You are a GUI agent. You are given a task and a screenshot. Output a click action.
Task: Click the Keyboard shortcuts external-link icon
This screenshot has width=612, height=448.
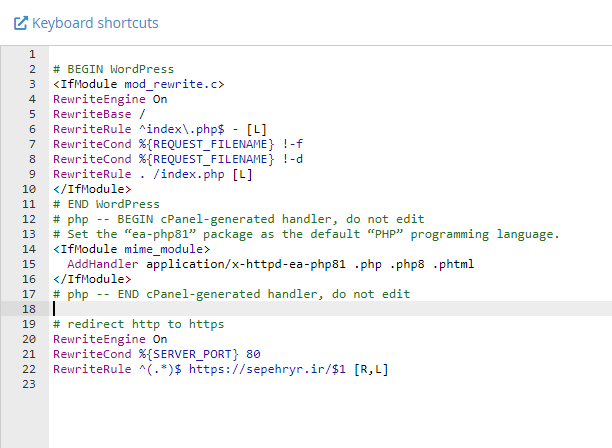21,23
